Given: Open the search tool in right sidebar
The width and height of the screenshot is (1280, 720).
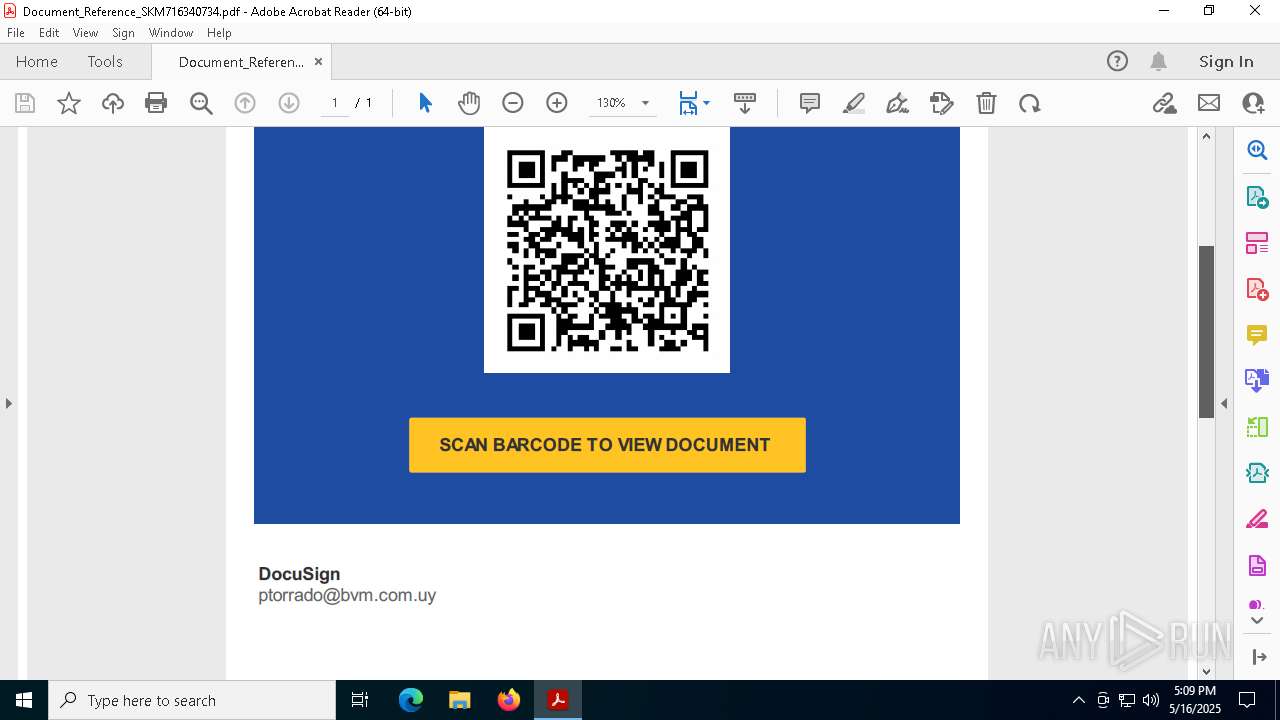Looking at the screenshot, I should 1257,150.
